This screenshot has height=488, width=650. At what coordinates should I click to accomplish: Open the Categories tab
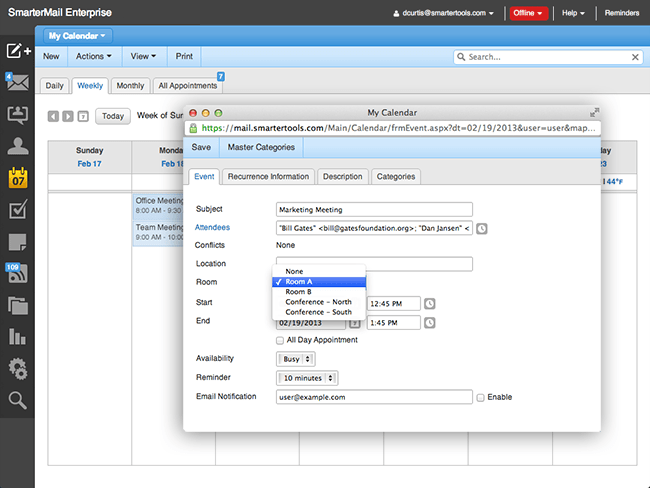point(396,177)
